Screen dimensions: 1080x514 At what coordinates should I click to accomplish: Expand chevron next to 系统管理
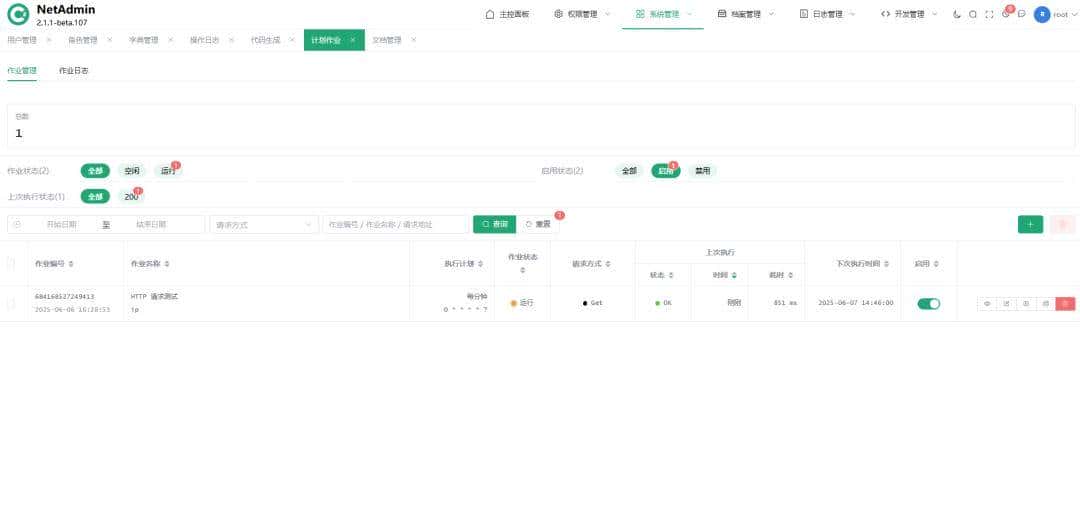pos(689,14)
